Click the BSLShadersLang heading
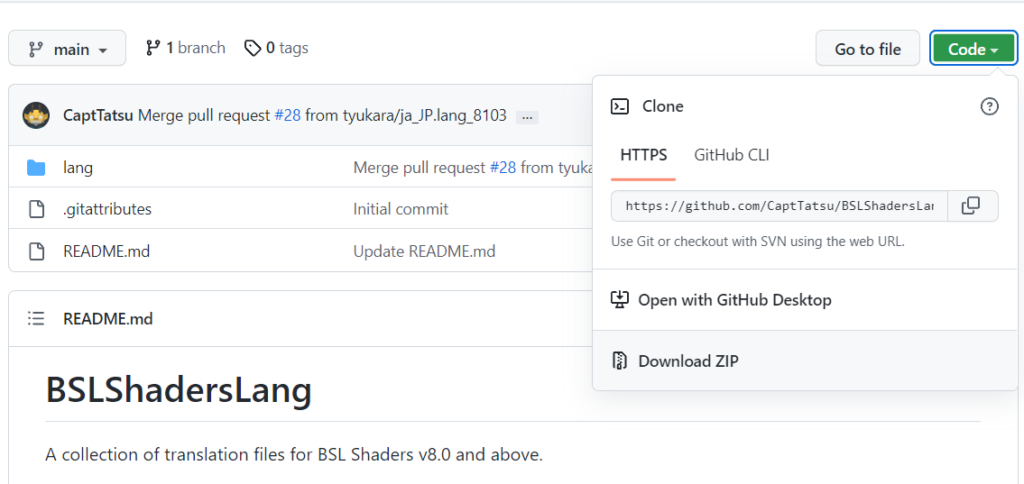The height and width of the screenshot is (484, 1024). 179,391
